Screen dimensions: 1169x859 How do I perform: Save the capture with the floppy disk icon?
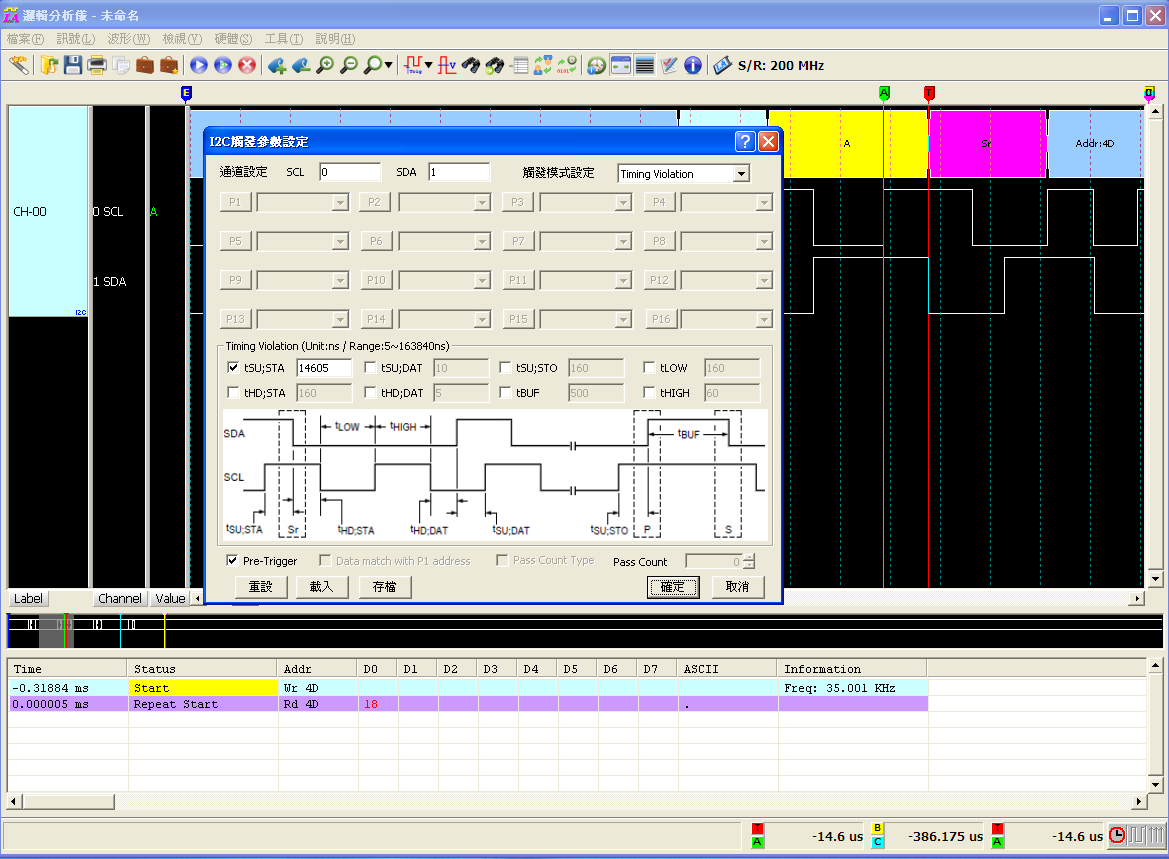click(x=73, y=66)
